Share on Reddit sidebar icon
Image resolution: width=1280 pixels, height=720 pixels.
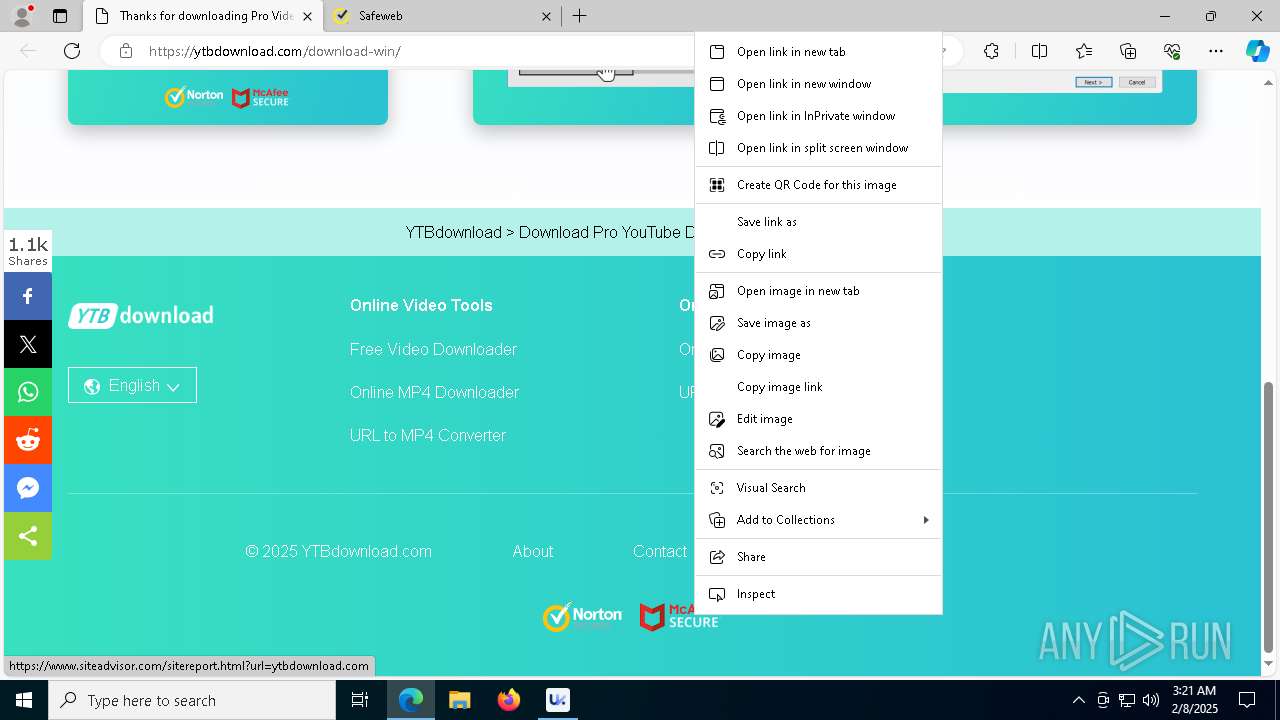tap(28, 440)
